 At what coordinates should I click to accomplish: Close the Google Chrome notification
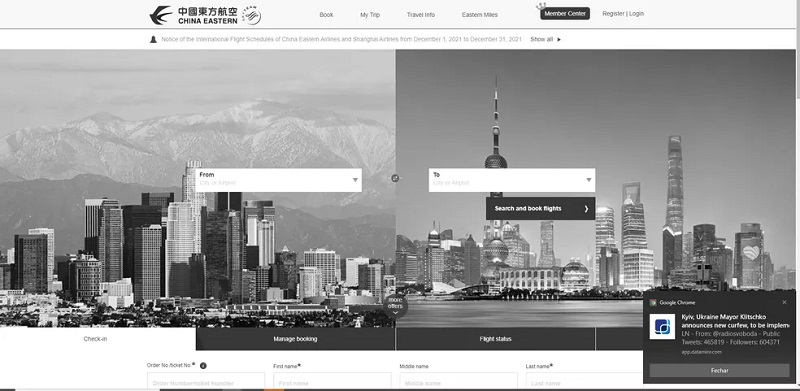pyautogui.click(x=784, y=302)
